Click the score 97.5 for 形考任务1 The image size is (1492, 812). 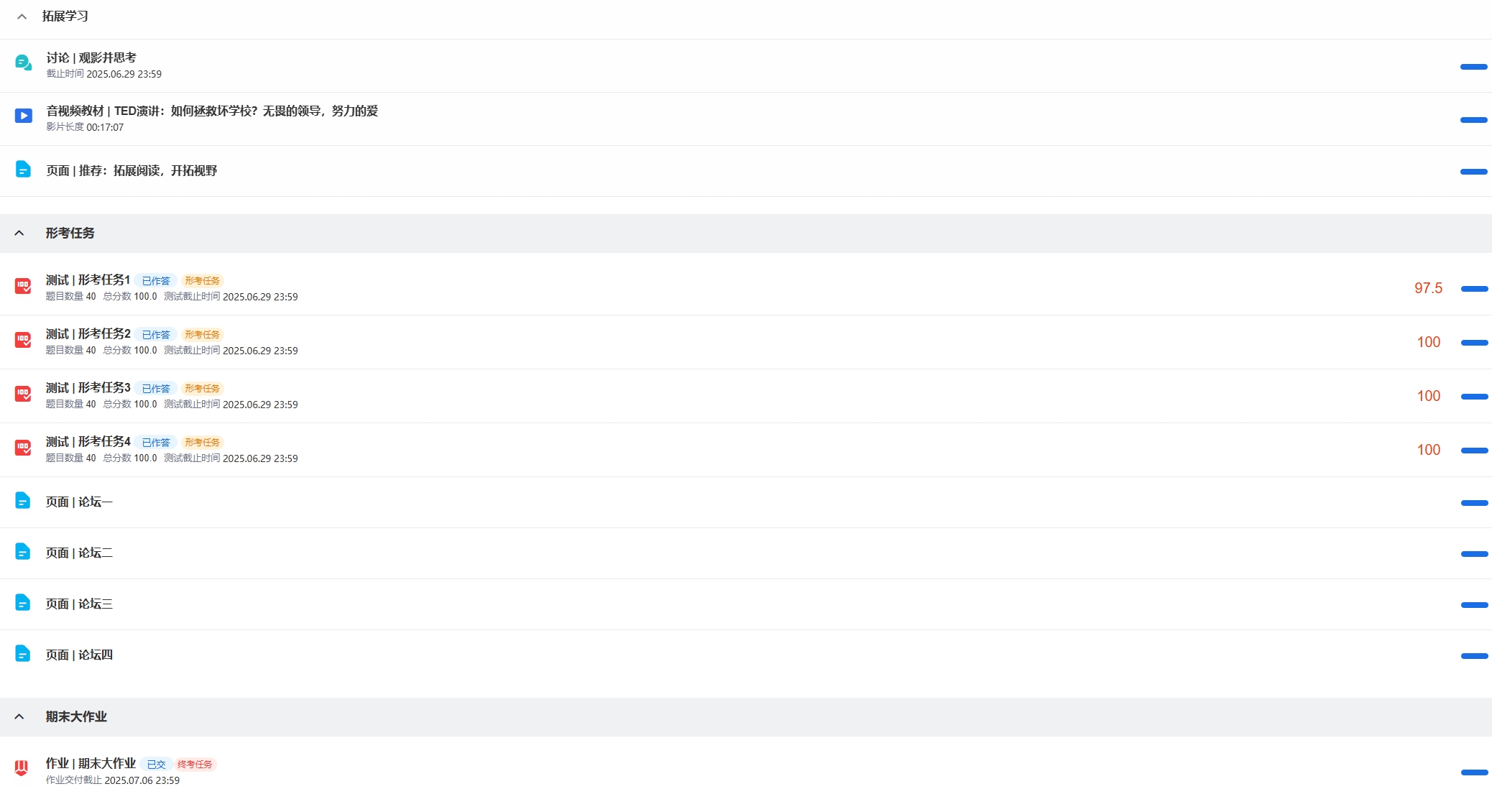point(1428,288)
